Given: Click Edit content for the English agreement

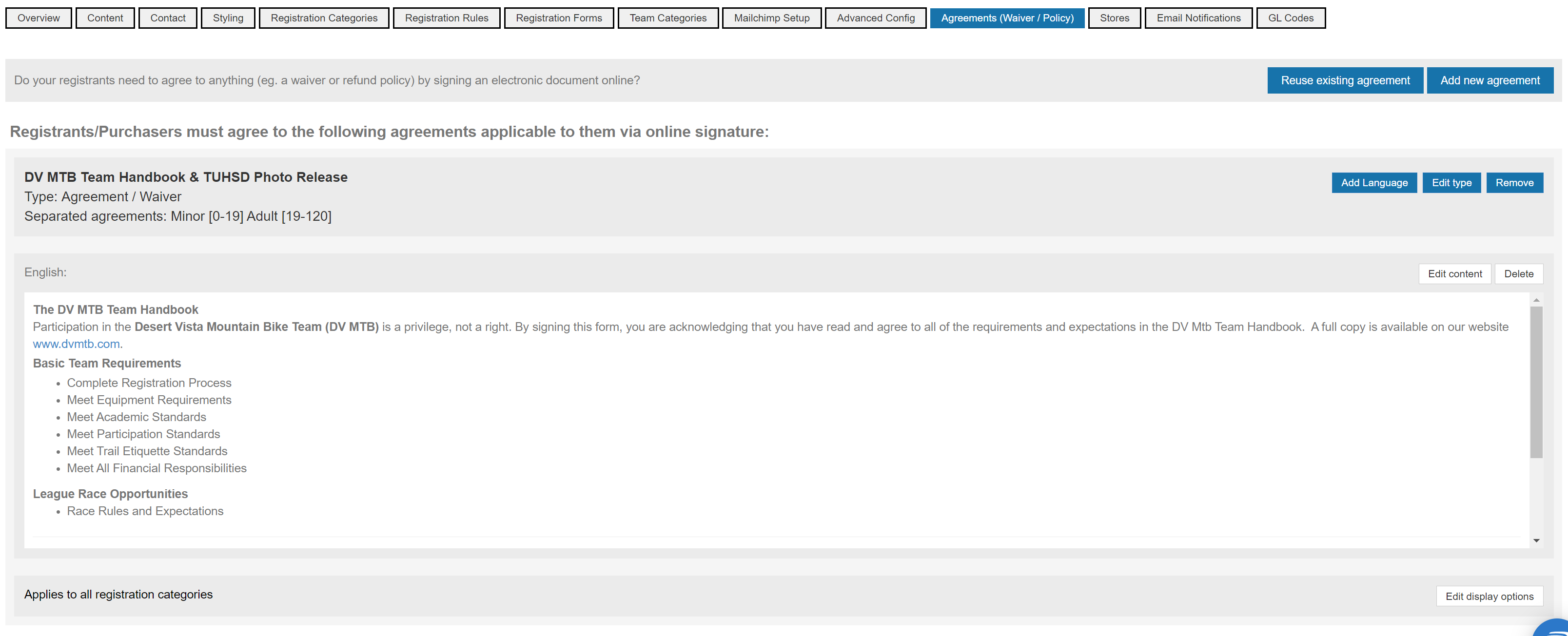Looking at the screenshot, I should (1454, 274).
